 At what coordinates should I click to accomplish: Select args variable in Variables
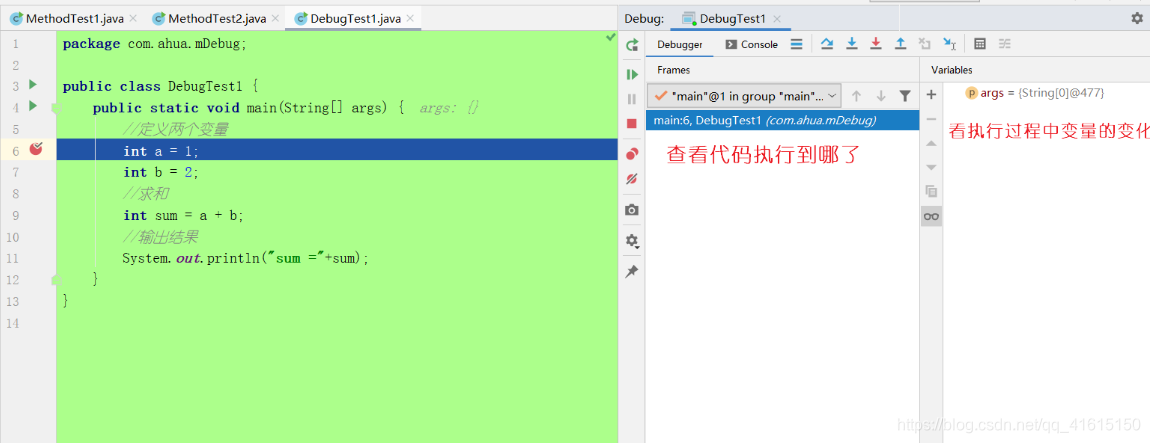pyautogui.click(x=1035, y=93)
